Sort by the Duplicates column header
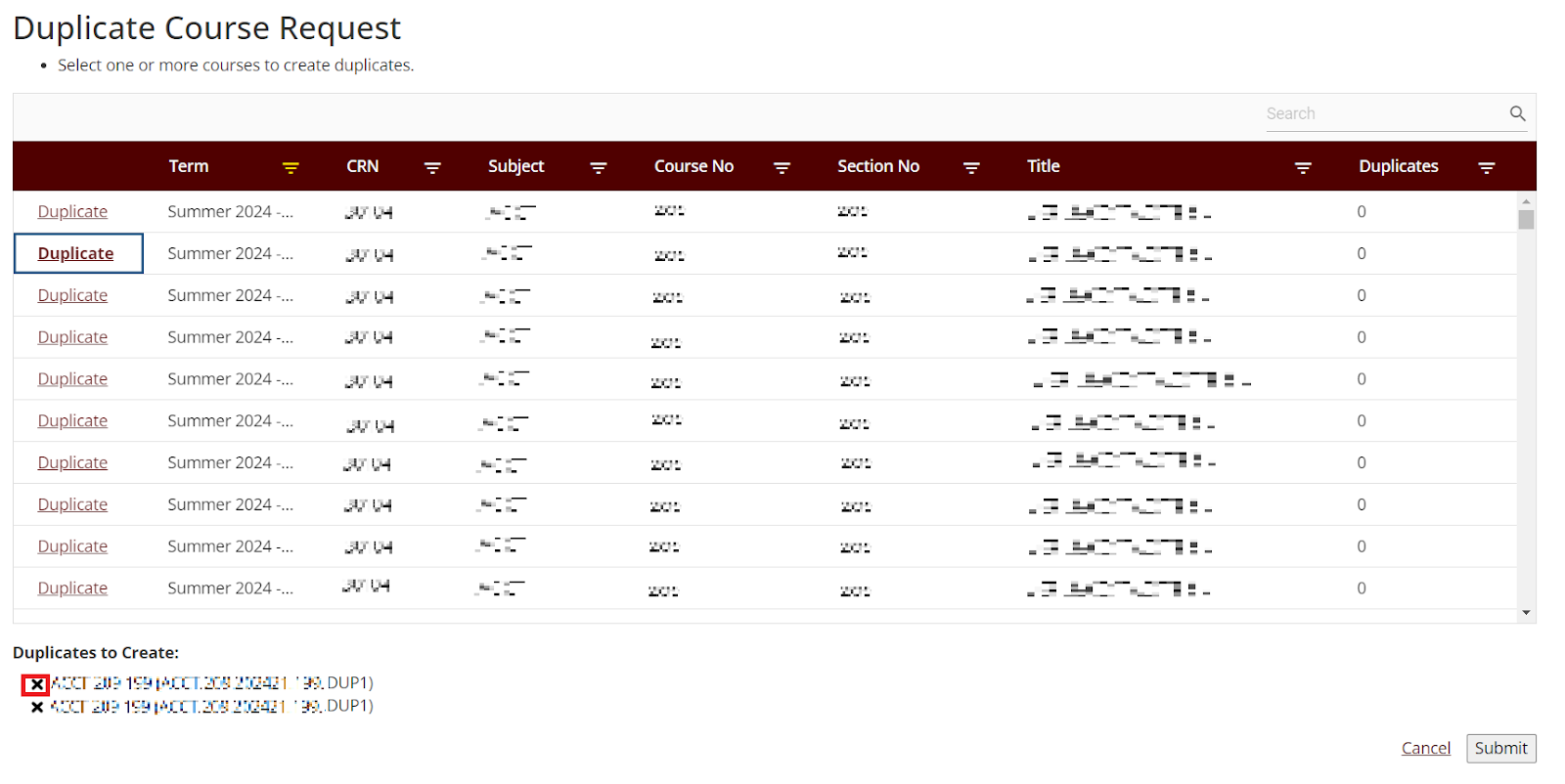Screen dimensions: 1565x784 (x=1399, y=166)
